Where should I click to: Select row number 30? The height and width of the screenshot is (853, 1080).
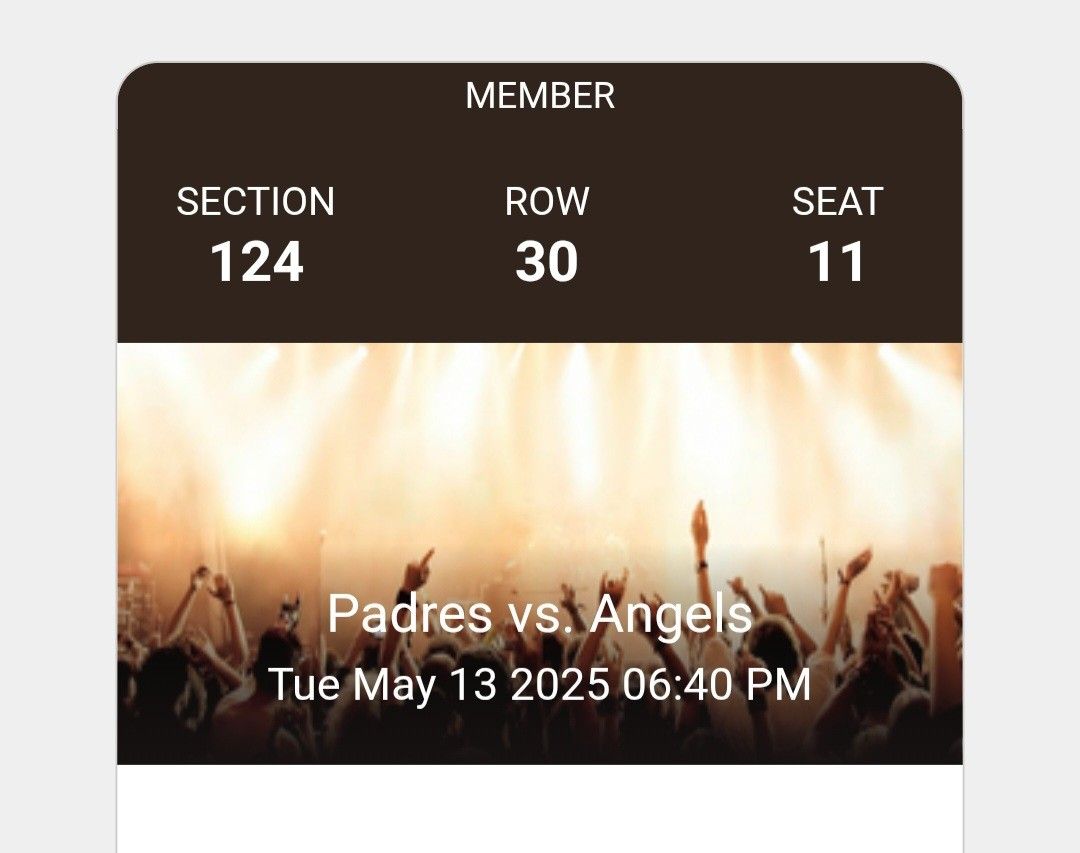[547, 262]
